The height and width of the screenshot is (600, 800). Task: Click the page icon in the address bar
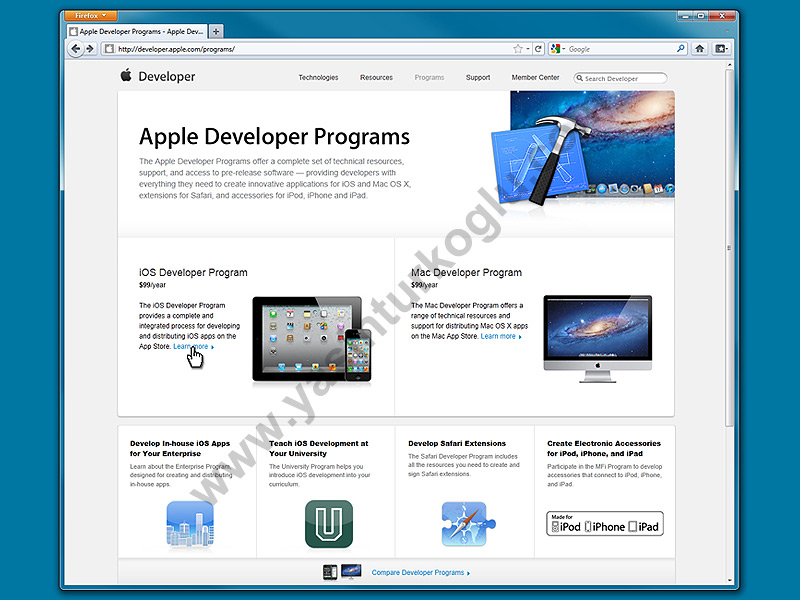(109, 49)
